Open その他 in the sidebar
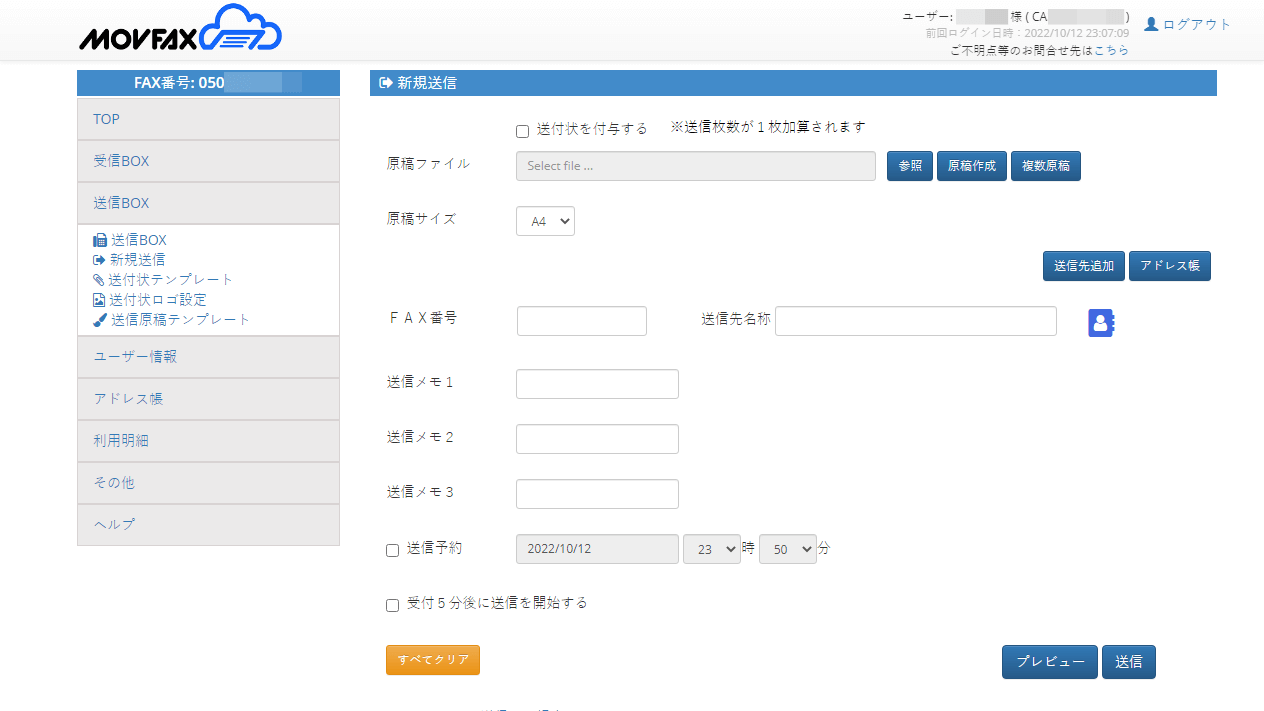This screenshot has width=1264, height=711. 208,482
